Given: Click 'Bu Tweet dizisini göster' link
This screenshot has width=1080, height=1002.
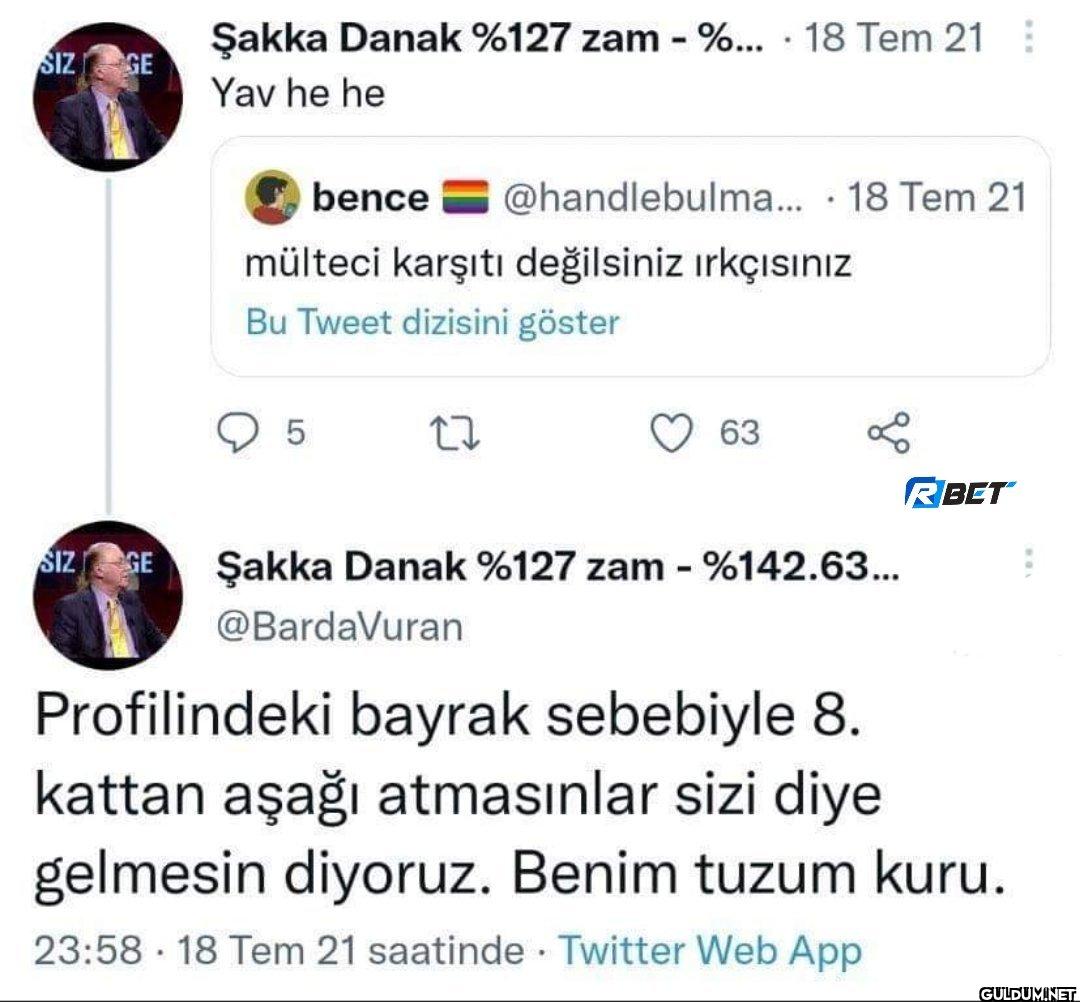Looking at the screenshot, I should click(432, 323).
